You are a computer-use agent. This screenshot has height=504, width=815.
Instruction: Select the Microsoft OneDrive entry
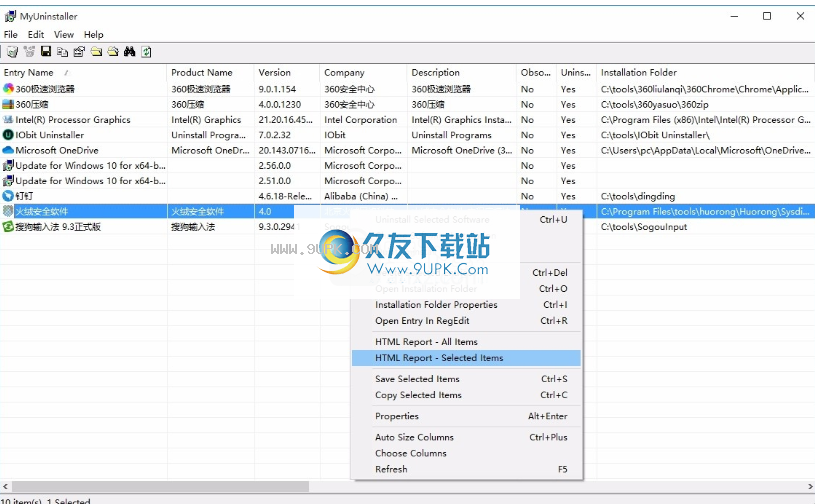point(57,150)
